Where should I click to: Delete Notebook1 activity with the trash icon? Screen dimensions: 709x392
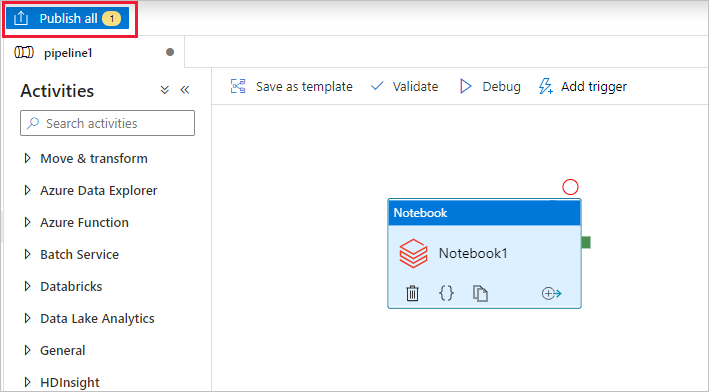pyautogui.click(x=412, y=293)
